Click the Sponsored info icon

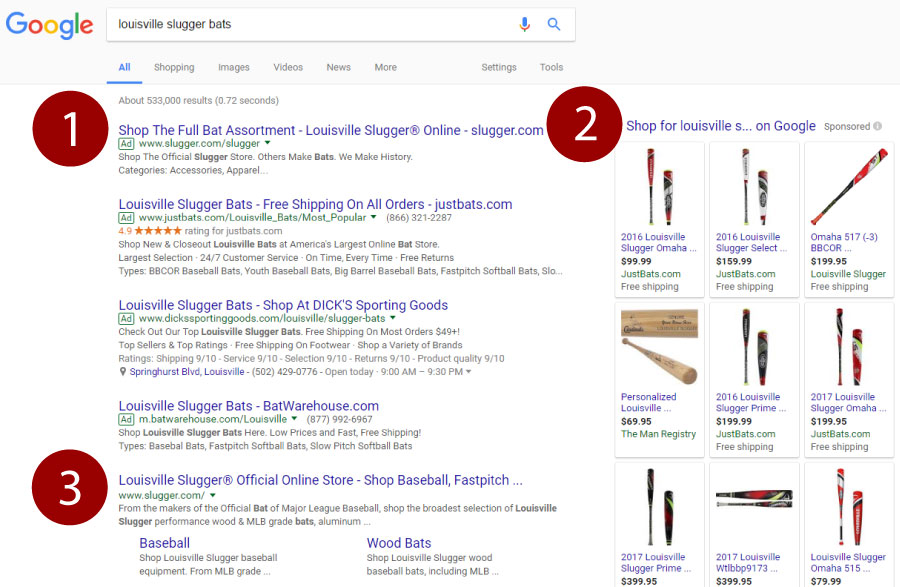878,126
